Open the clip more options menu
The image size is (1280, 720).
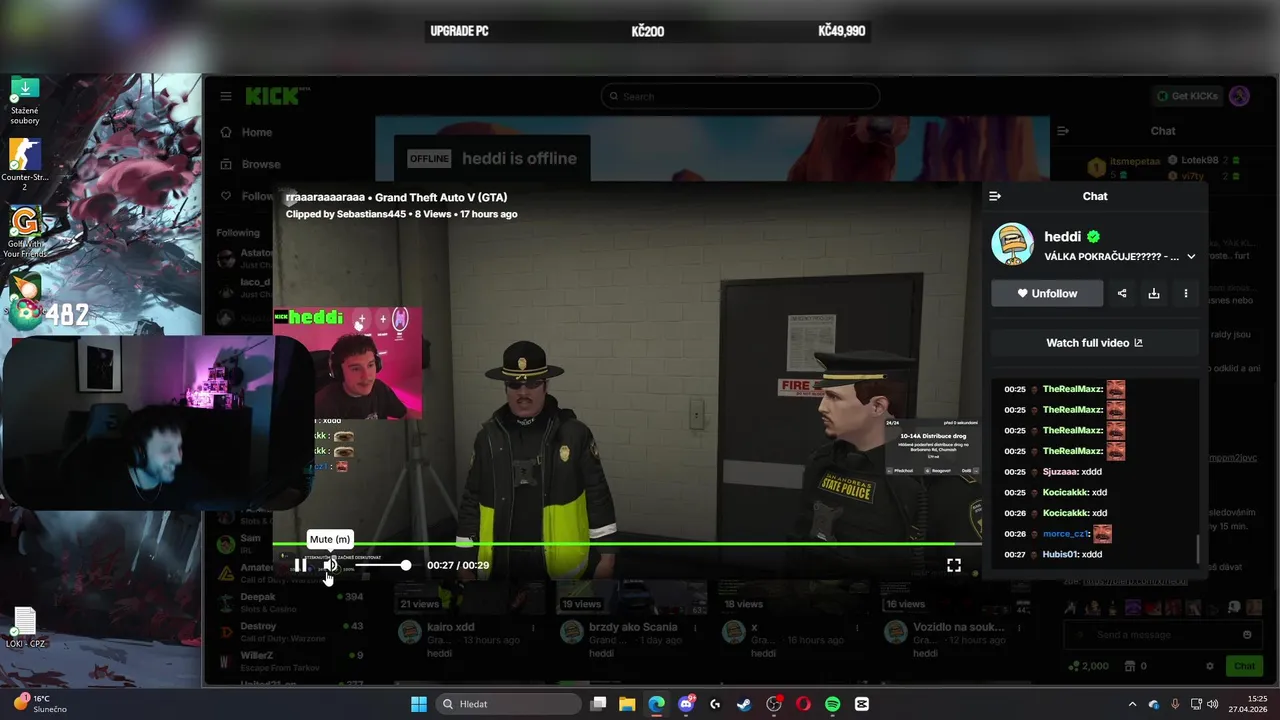[1186, 293]
